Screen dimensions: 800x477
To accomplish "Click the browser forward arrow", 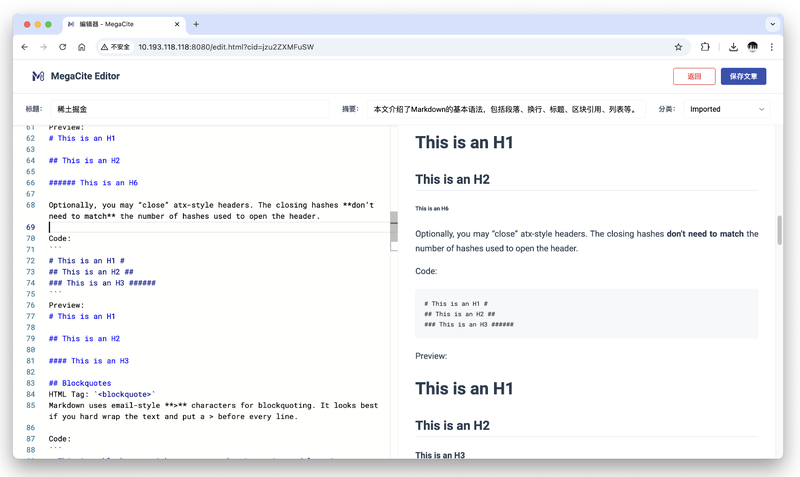I will pos(43,47).
